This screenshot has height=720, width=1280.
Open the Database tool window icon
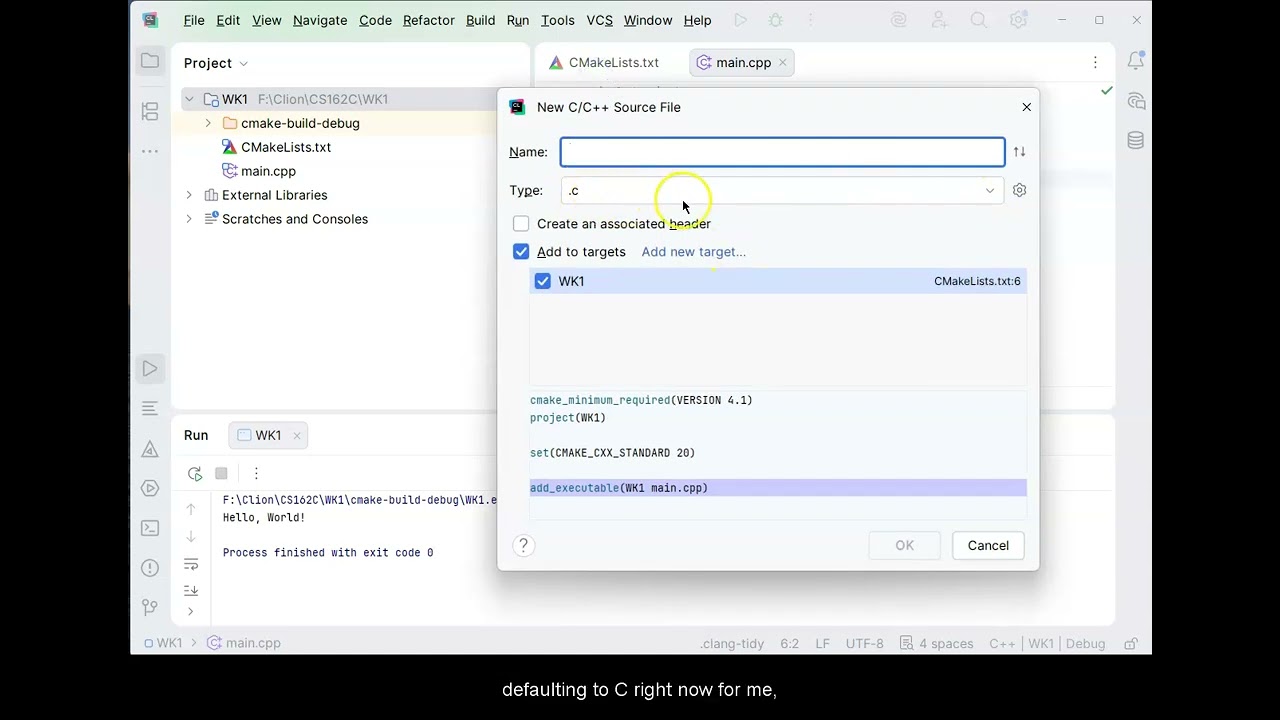pyautogui.click(x=1135, y=140)
